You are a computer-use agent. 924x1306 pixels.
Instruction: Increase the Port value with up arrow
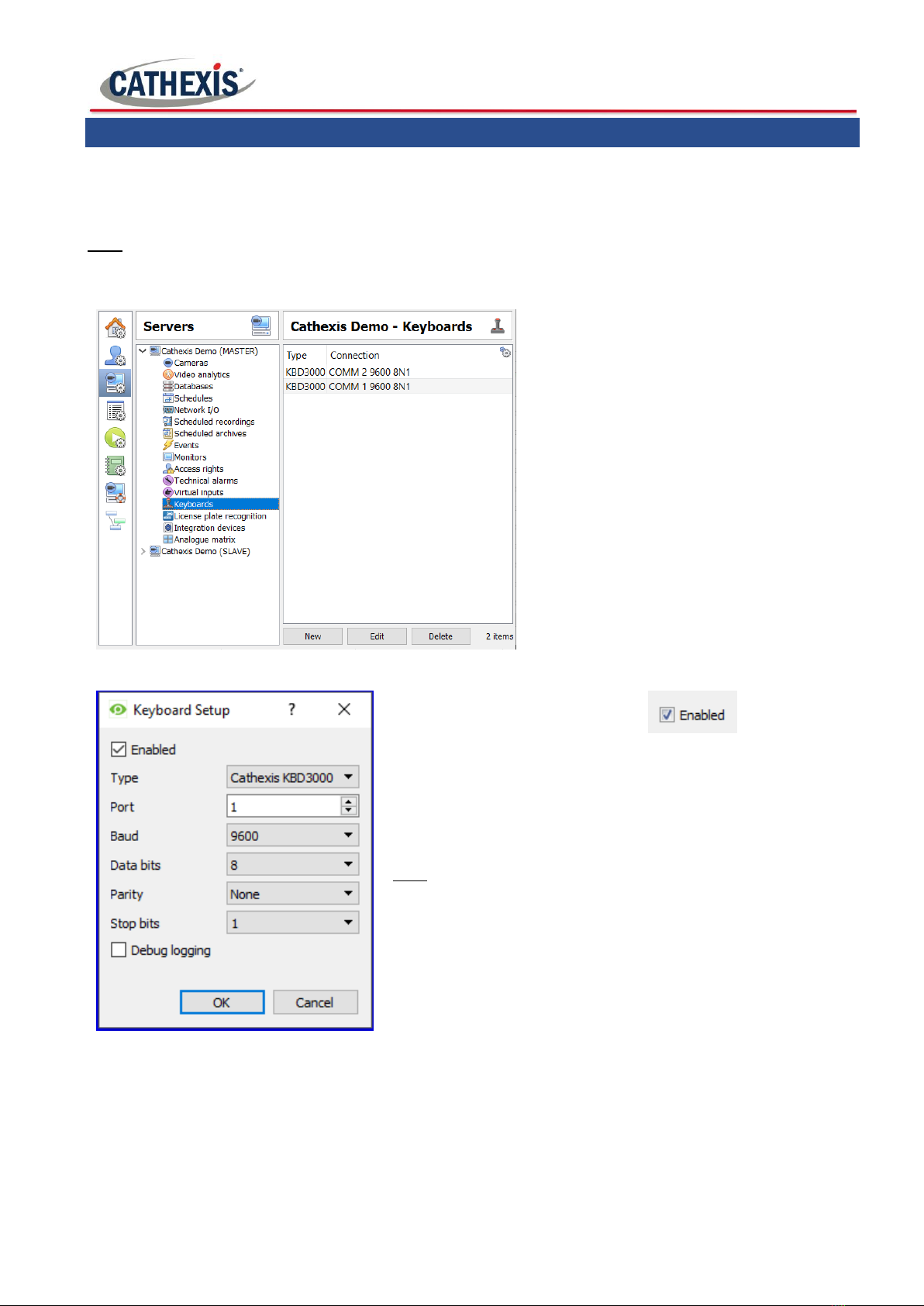coord(349,801)
